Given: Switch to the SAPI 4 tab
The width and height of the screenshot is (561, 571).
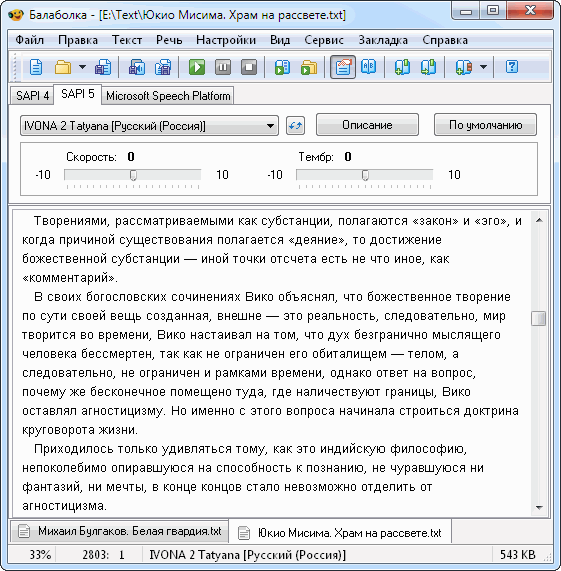Looking at the screenshot, I should [x=32, y=96].
